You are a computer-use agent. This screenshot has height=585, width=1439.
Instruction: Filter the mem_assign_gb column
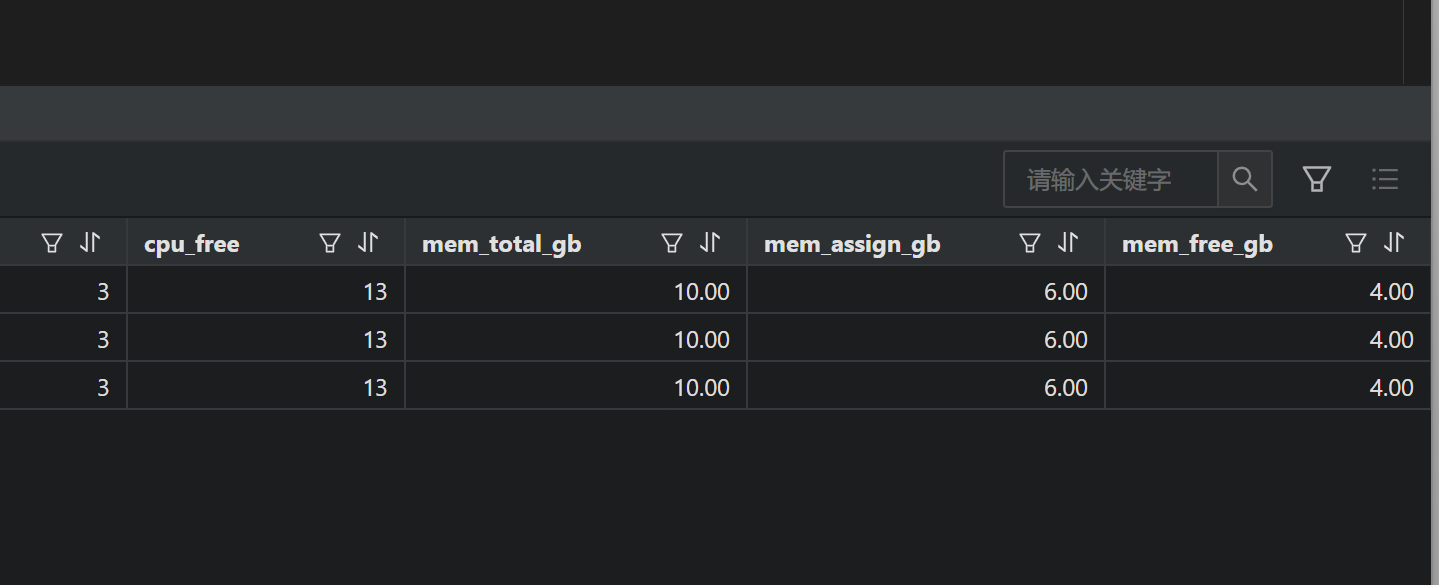point(1030,243)
